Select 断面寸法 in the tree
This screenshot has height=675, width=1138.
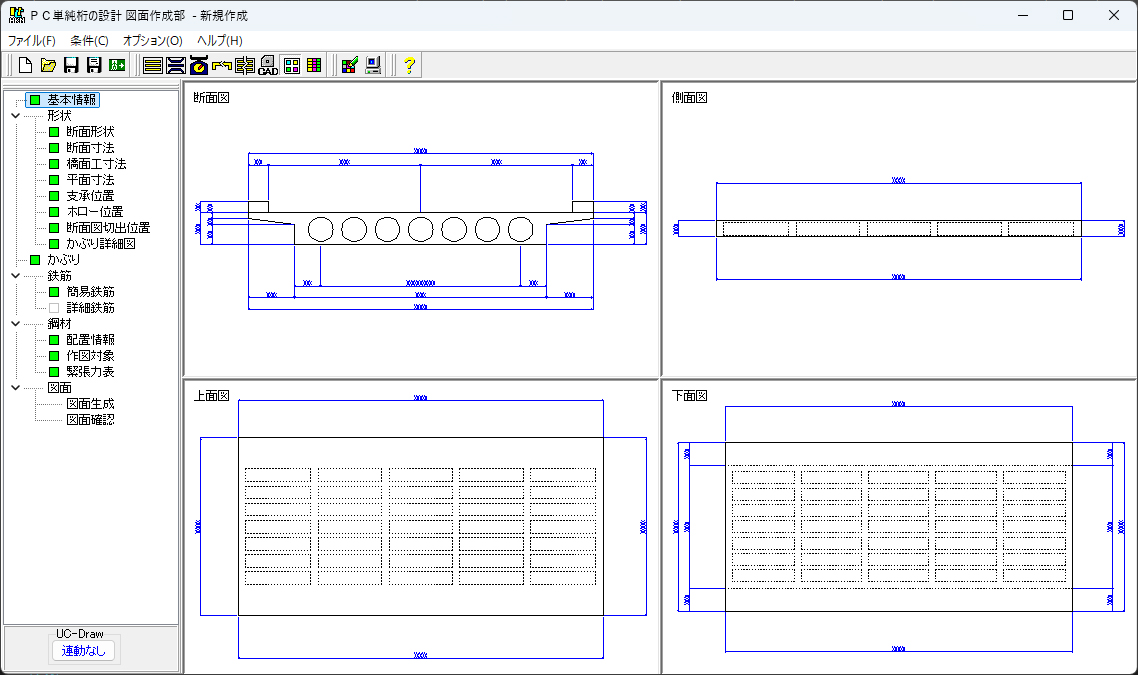click(x=90, y=148)
